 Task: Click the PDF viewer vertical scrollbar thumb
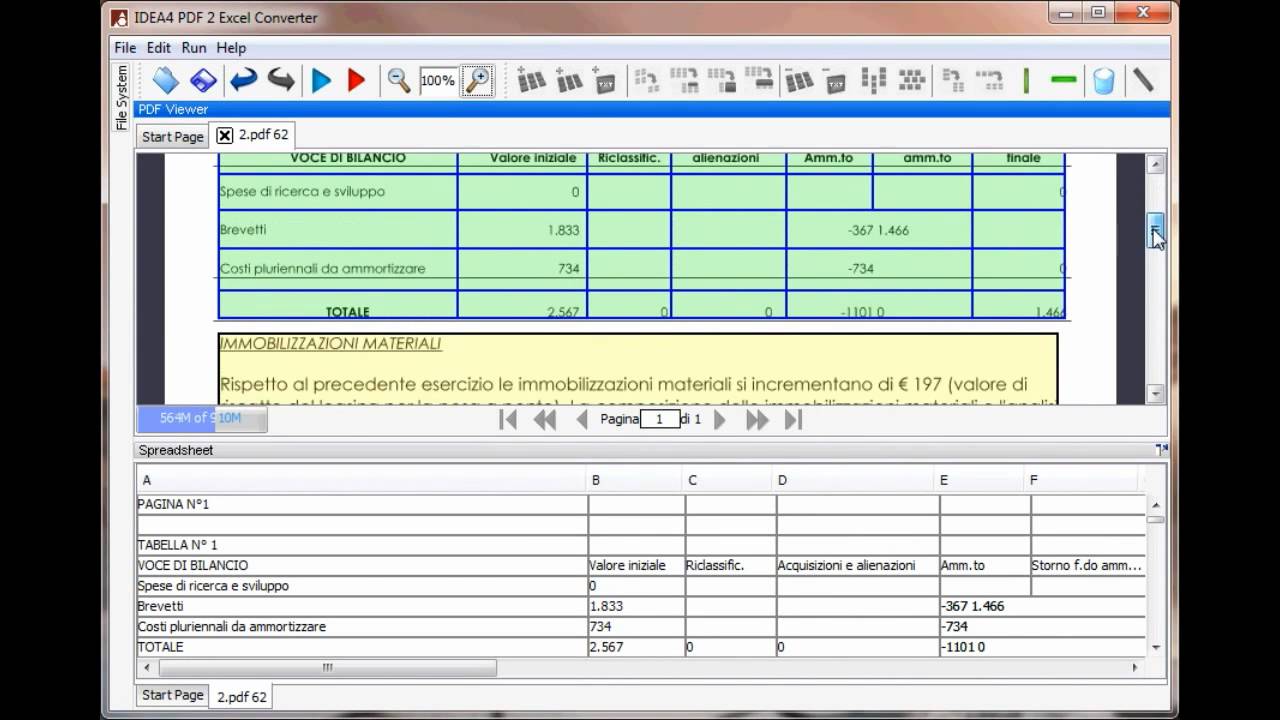click(x=1156, y=230)
